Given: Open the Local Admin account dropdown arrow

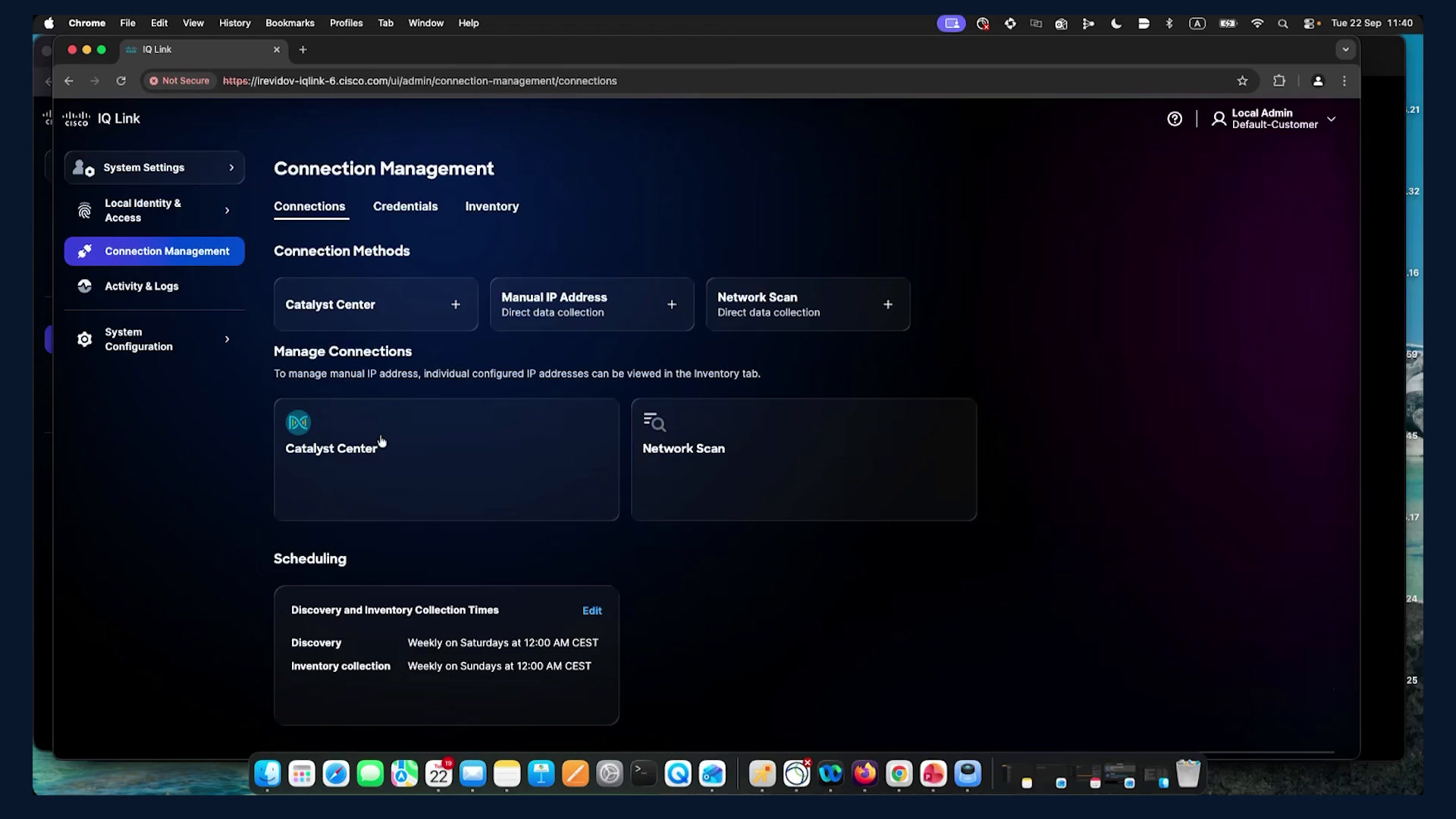Looking at the screenshot, I should point(1331,119).
